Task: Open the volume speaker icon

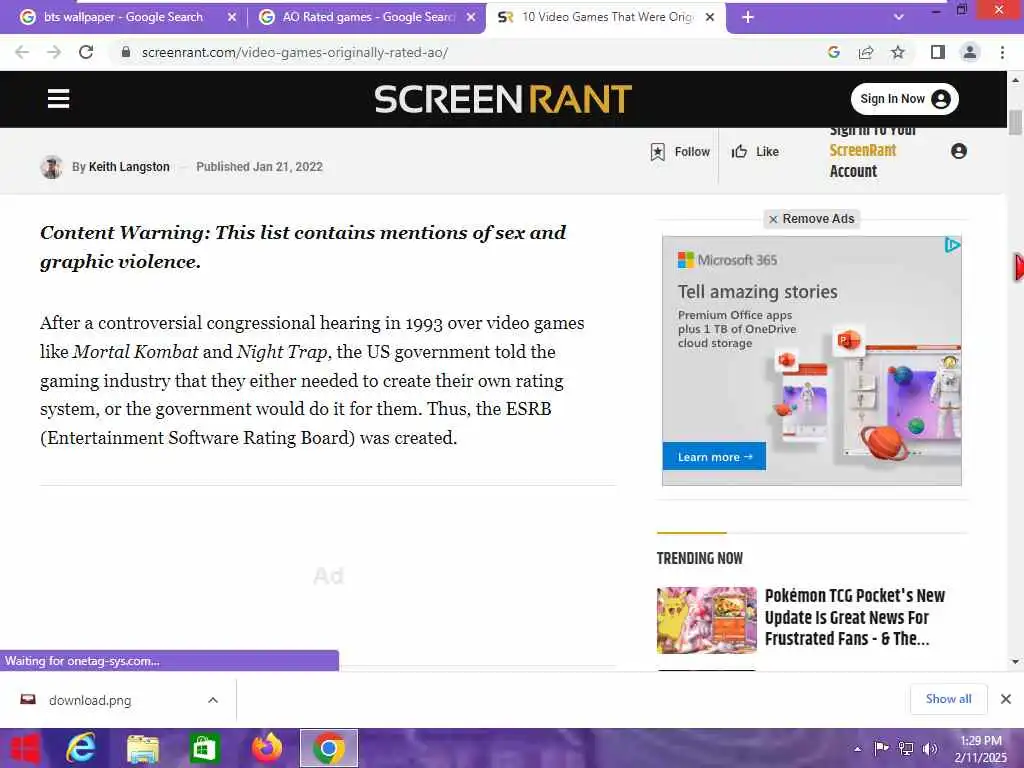Action: [x=930, y=748]
